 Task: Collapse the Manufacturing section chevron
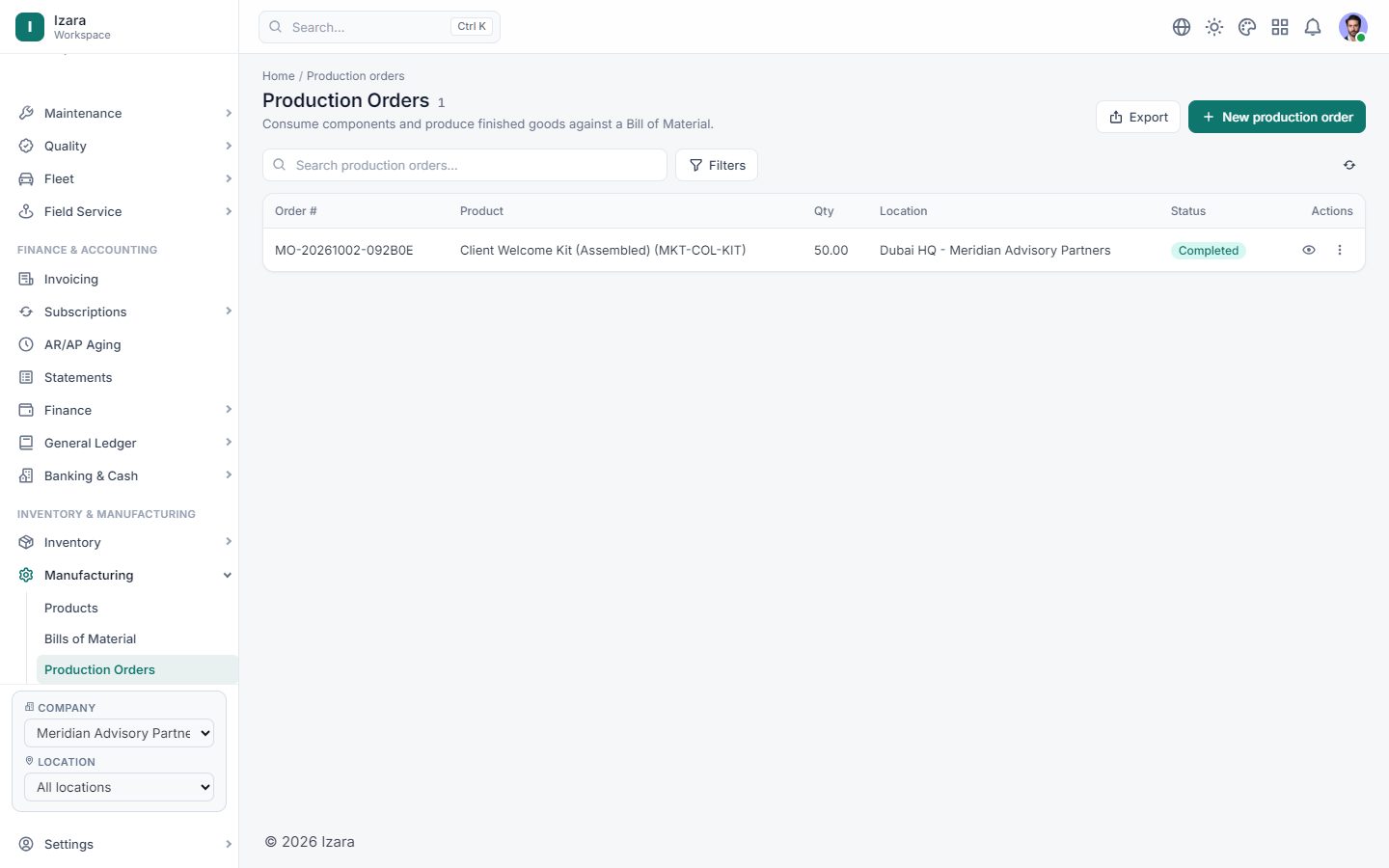click(x=228, y=575)
